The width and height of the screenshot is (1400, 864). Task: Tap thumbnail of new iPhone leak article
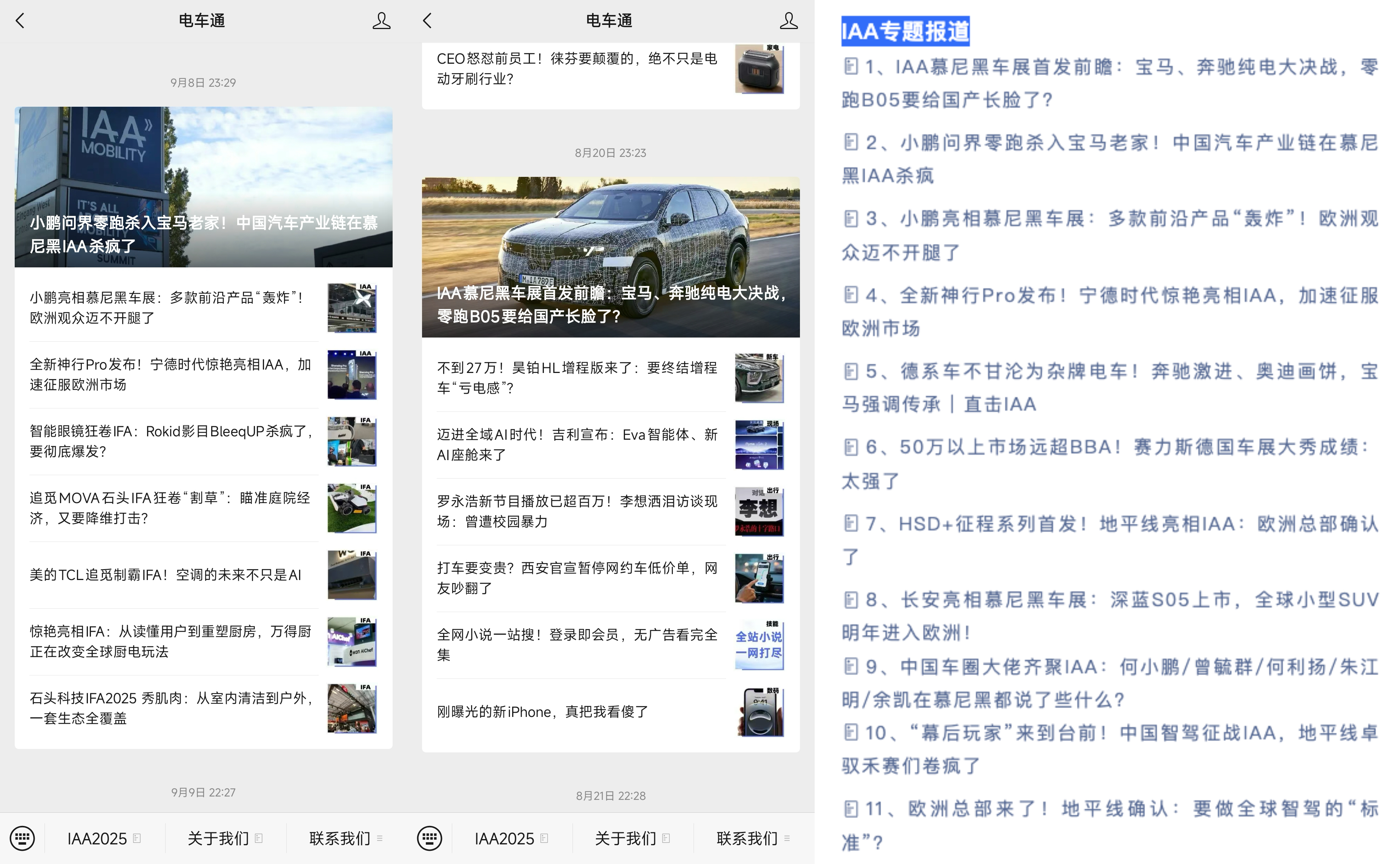click(759, 712)
